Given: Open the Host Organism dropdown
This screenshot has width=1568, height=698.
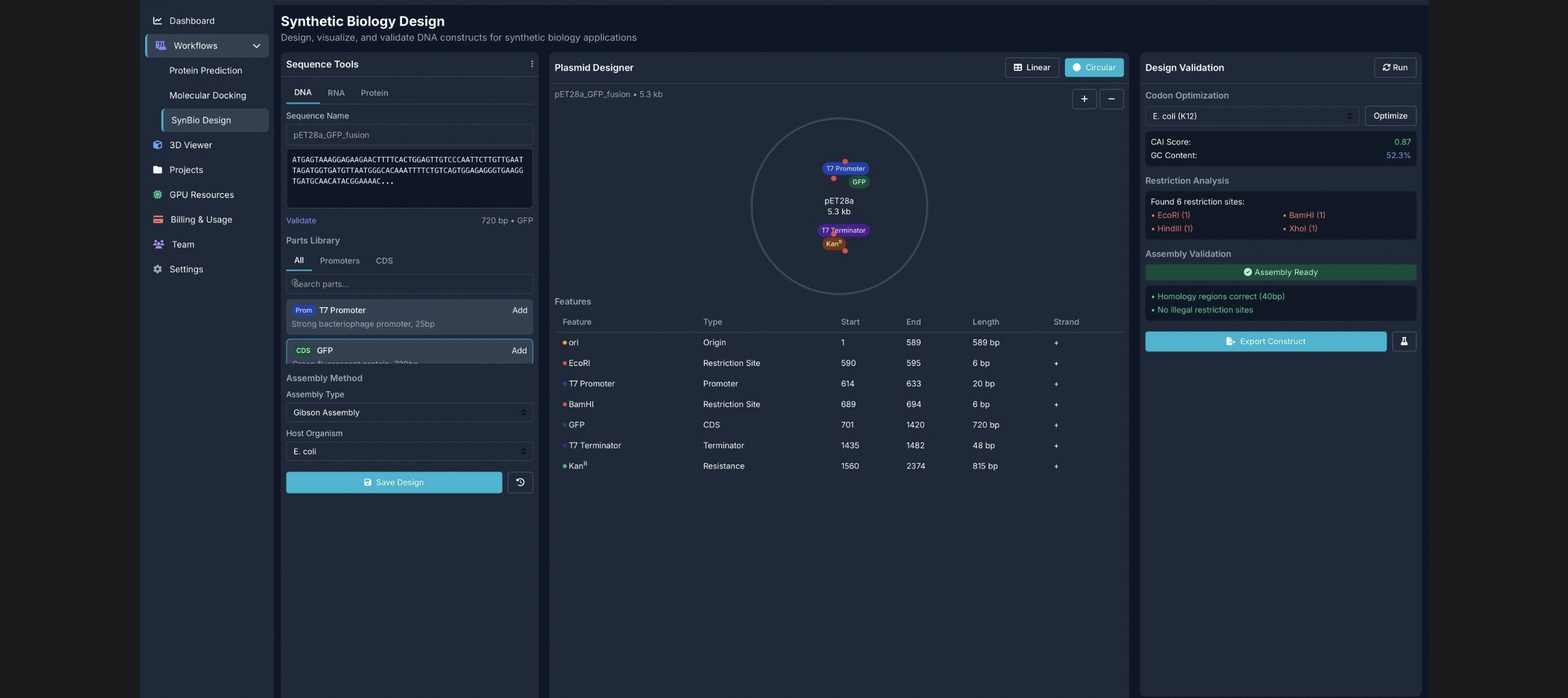Looking at the screenshot, I should click(408, 451).
